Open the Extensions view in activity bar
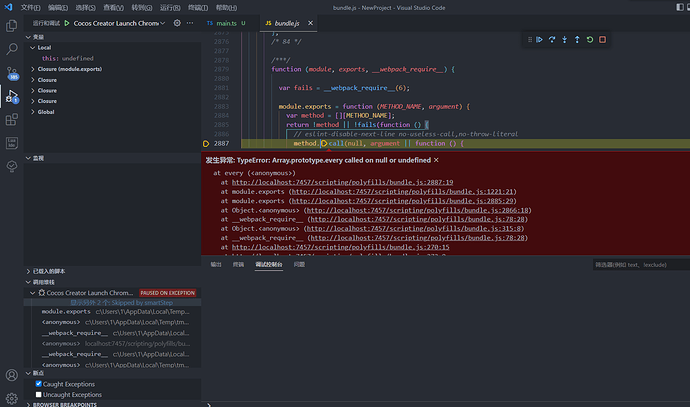 [x=12, y=120]
